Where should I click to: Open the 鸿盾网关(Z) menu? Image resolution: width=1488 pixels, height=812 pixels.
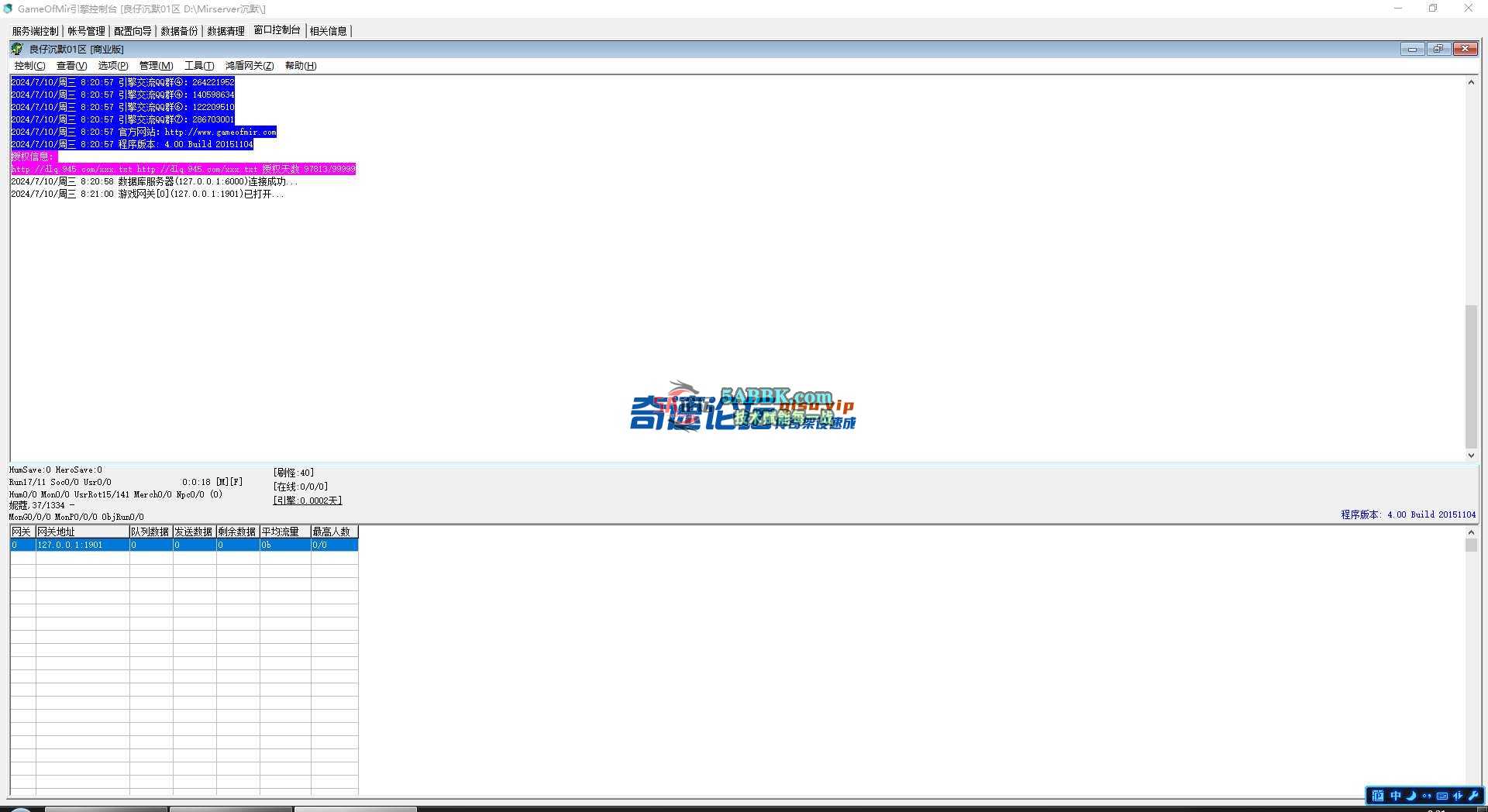click(x=250, y=66)
